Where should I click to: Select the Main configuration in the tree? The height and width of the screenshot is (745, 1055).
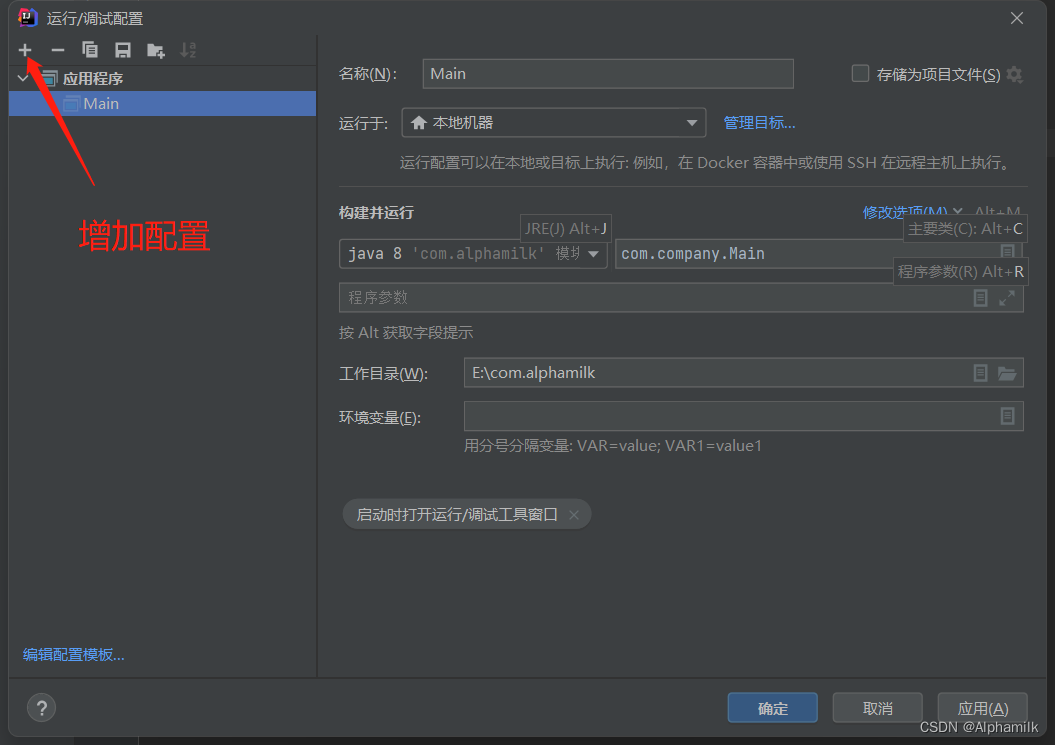(x=101, y=103)
